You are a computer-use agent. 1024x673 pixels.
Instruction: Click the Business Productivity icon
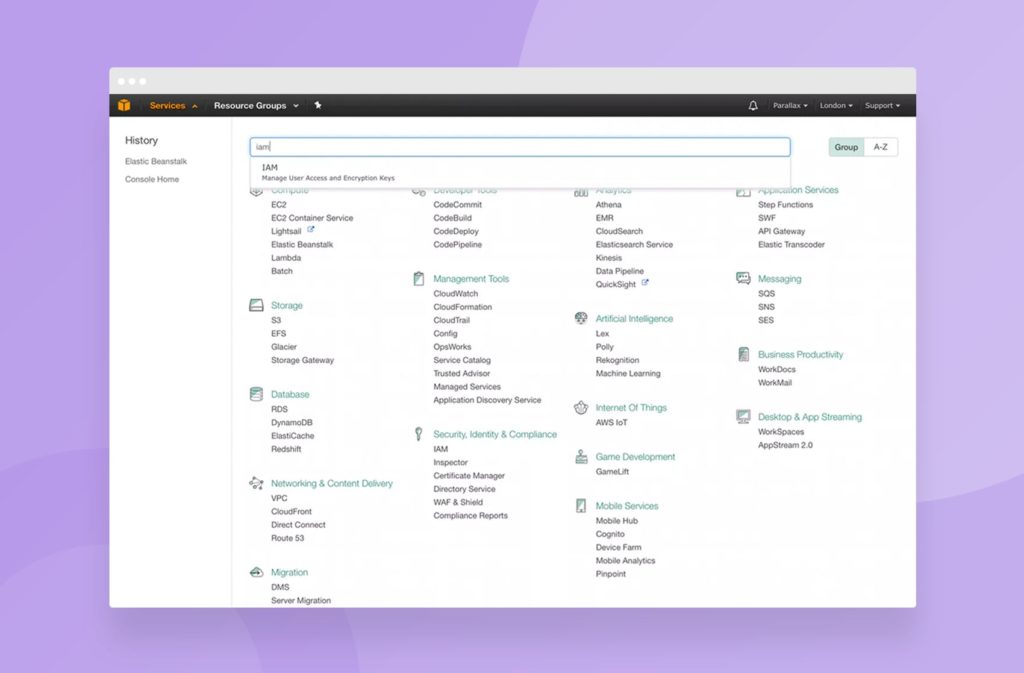743,354
